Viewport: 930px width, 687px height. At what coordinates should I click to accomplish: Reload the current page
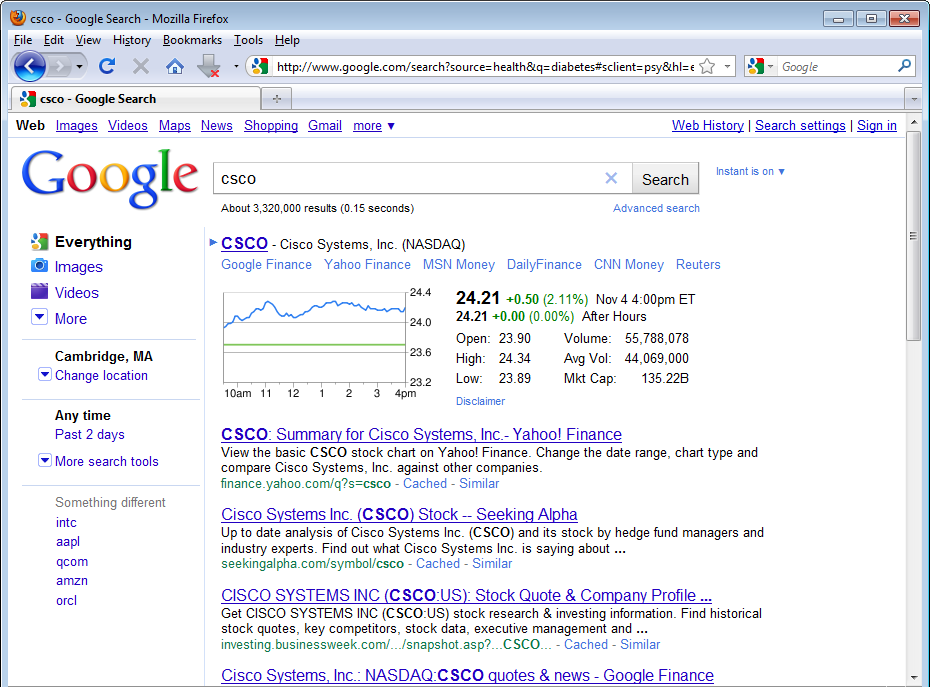pyautogui.click(x=107, y=66)
